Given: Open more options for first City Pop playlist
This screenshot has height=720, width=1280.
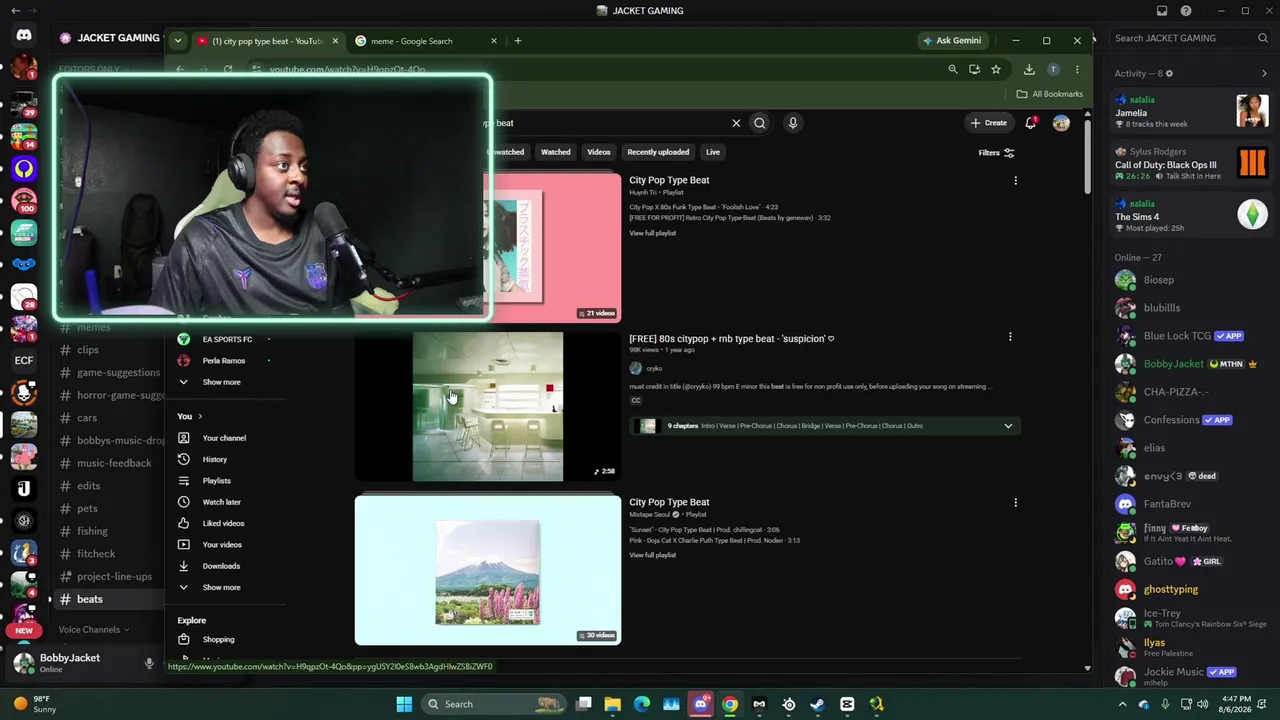Looking at the screenshot, I should (1015, 181).
